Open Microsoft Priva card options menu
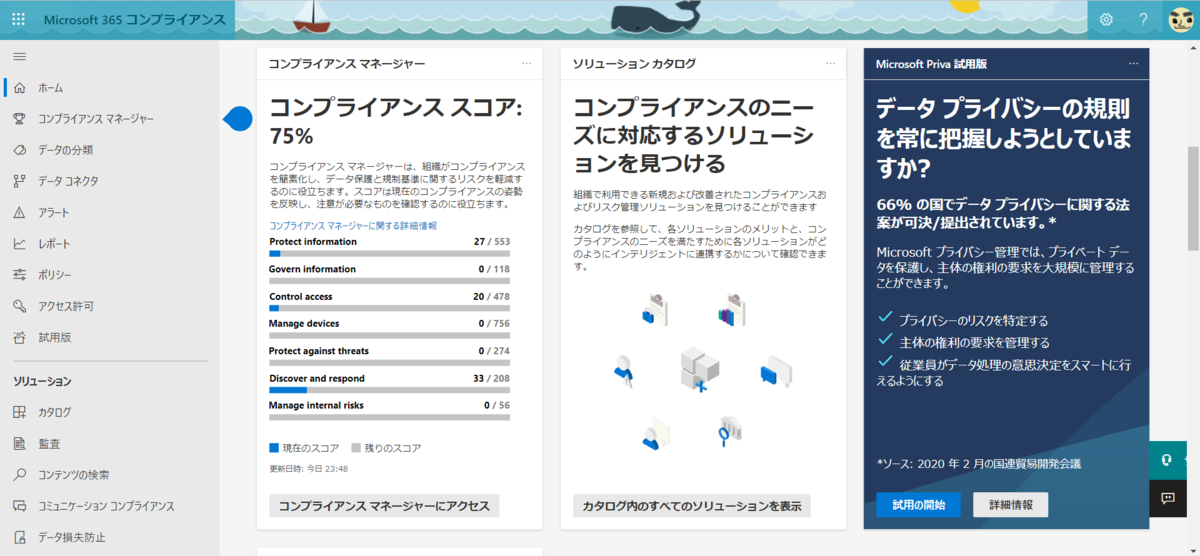This screenshot has height=556, width=1200. tap(1133, 63)
